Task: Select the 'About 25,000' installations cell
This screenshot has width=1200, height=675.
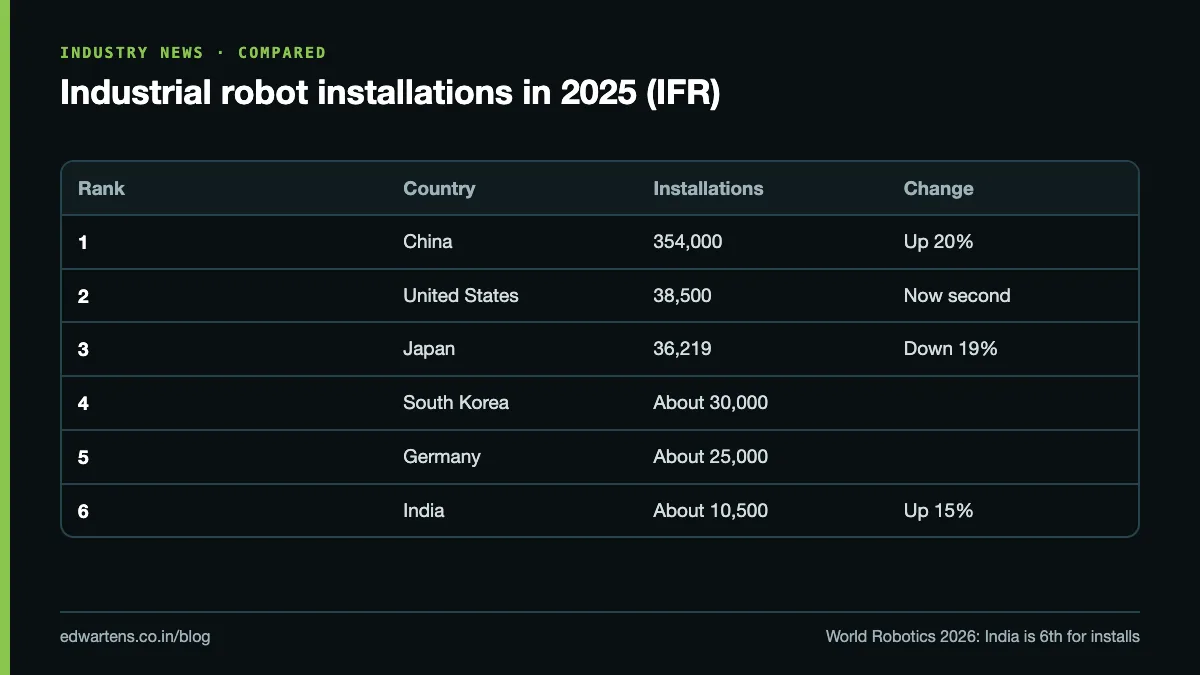Action: point(711,457)
